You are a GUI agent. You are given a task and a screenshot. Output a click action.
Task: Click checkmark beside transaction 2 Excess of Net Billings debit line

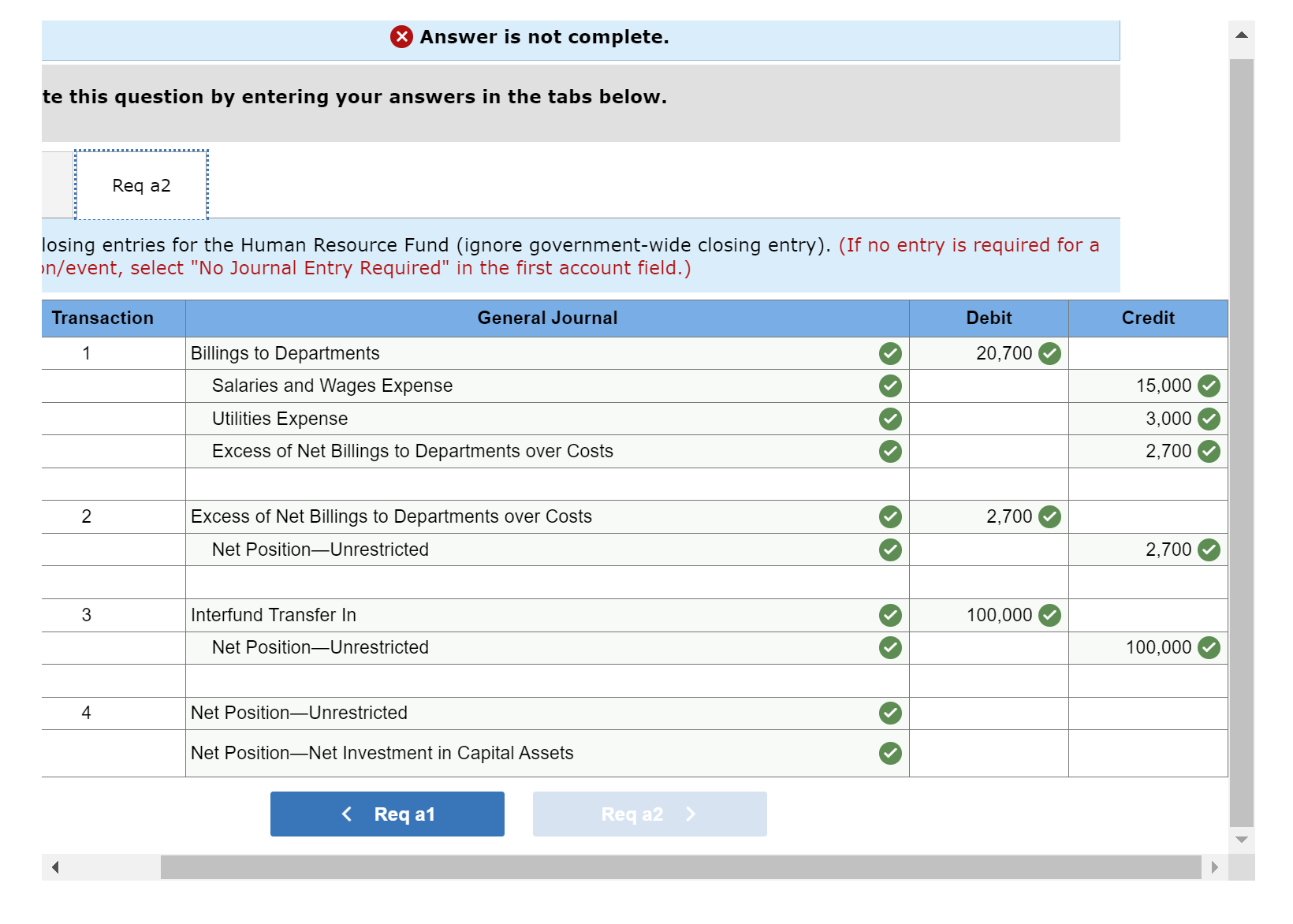890,516
